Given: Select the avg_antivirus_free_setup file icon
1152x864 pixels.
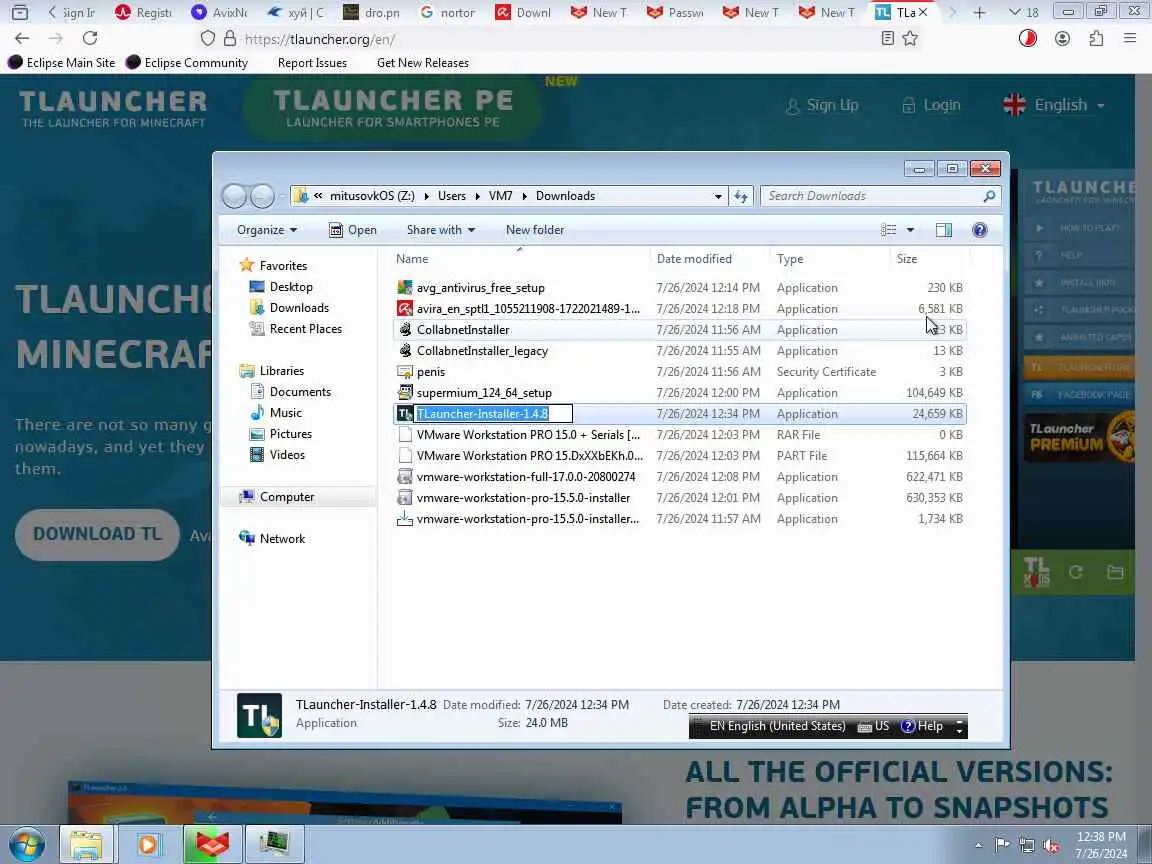Looking at the screenshot, I should (405, 287).
